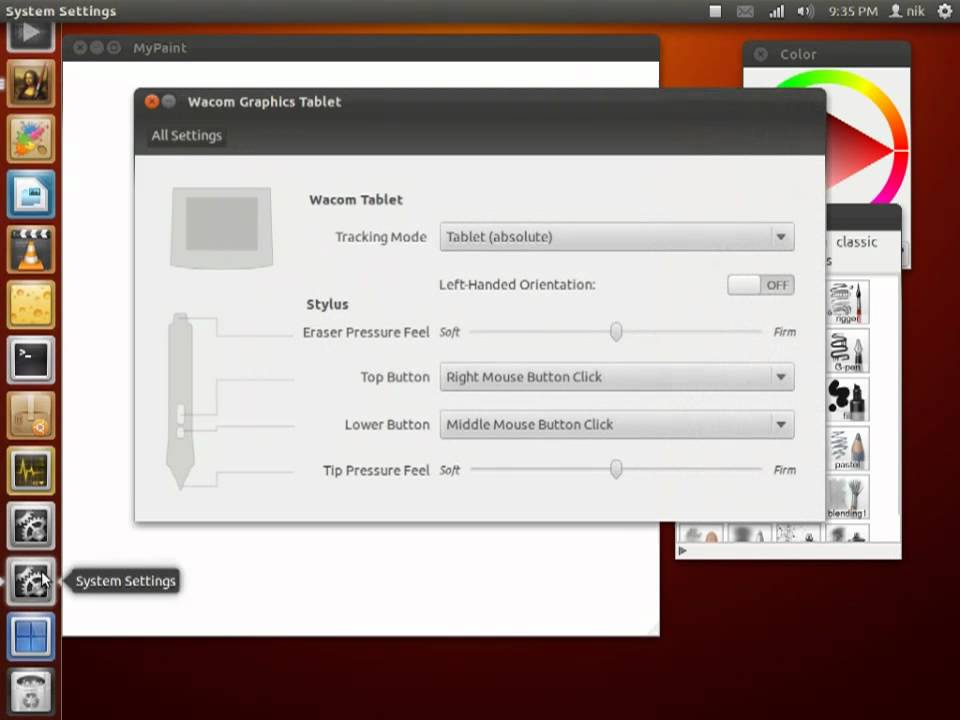Click the System Settings launcher icon

point(31,580)
